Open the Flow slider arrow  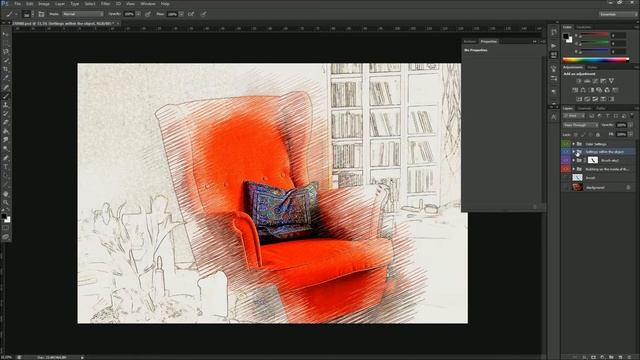click(x=181, y=14)
